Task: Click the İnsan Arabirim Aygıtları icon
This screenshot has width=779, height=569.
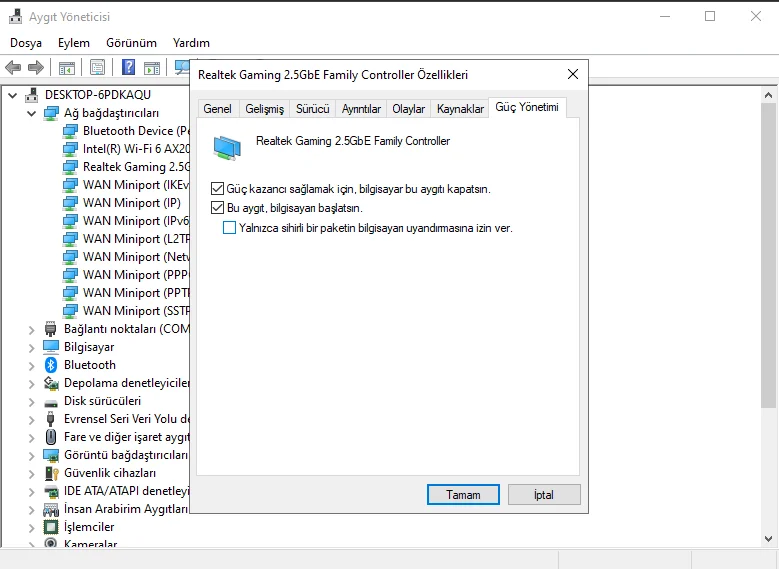Action: pos(51,509)
